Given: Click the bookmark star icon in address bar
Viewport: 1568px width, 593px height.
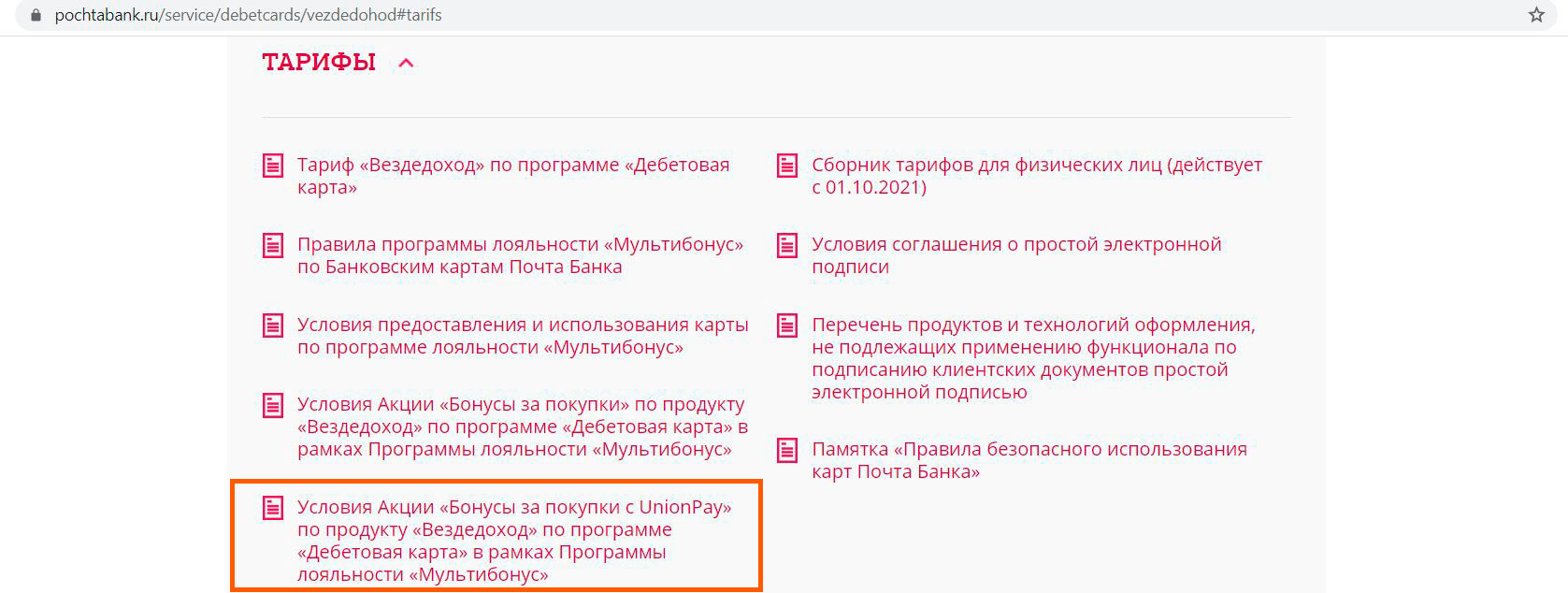Looking at the screenshot, I should click(x=1536, y=15).
